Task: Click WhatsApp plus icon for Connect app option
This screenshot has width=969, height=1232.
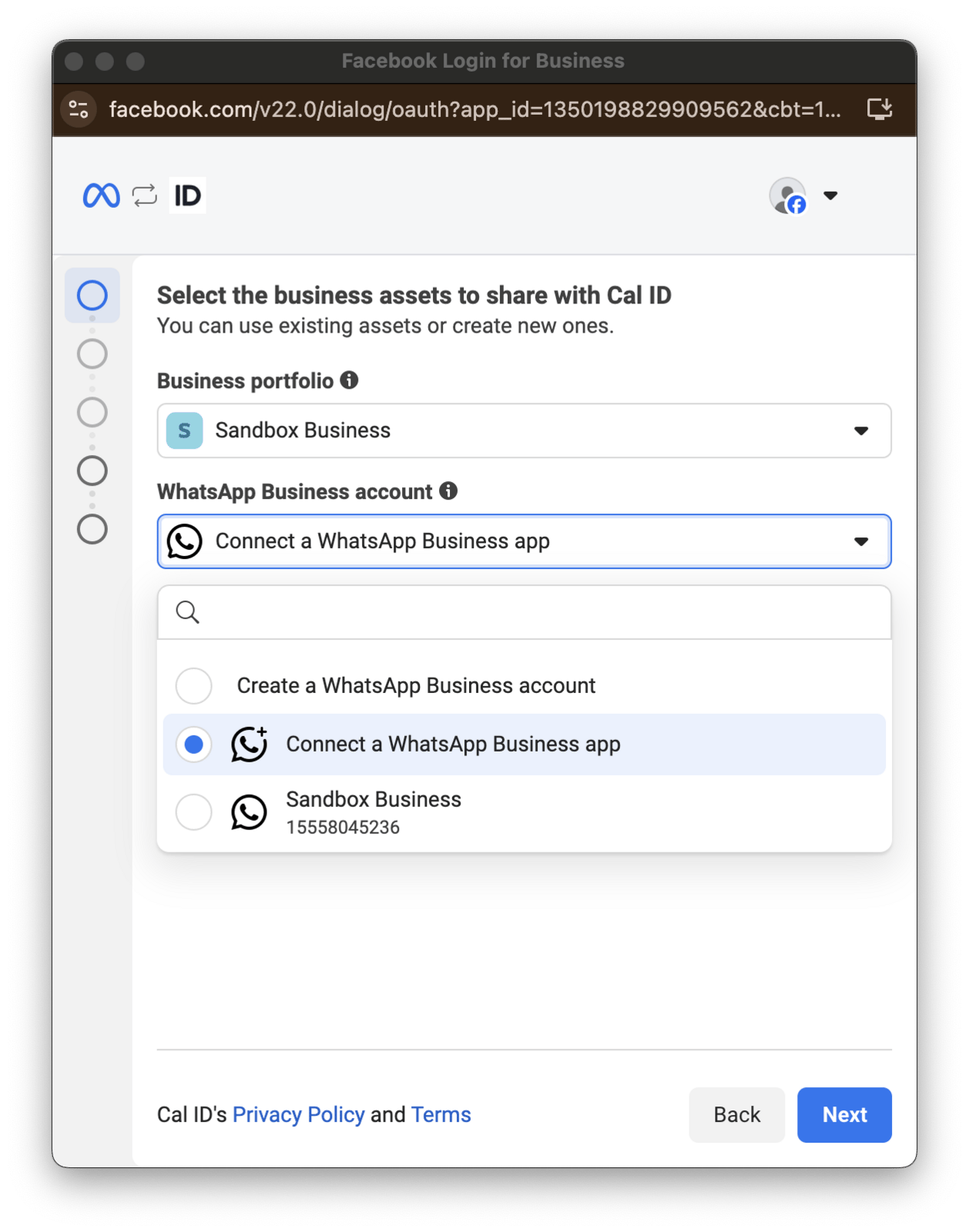Action: (250, 744)
